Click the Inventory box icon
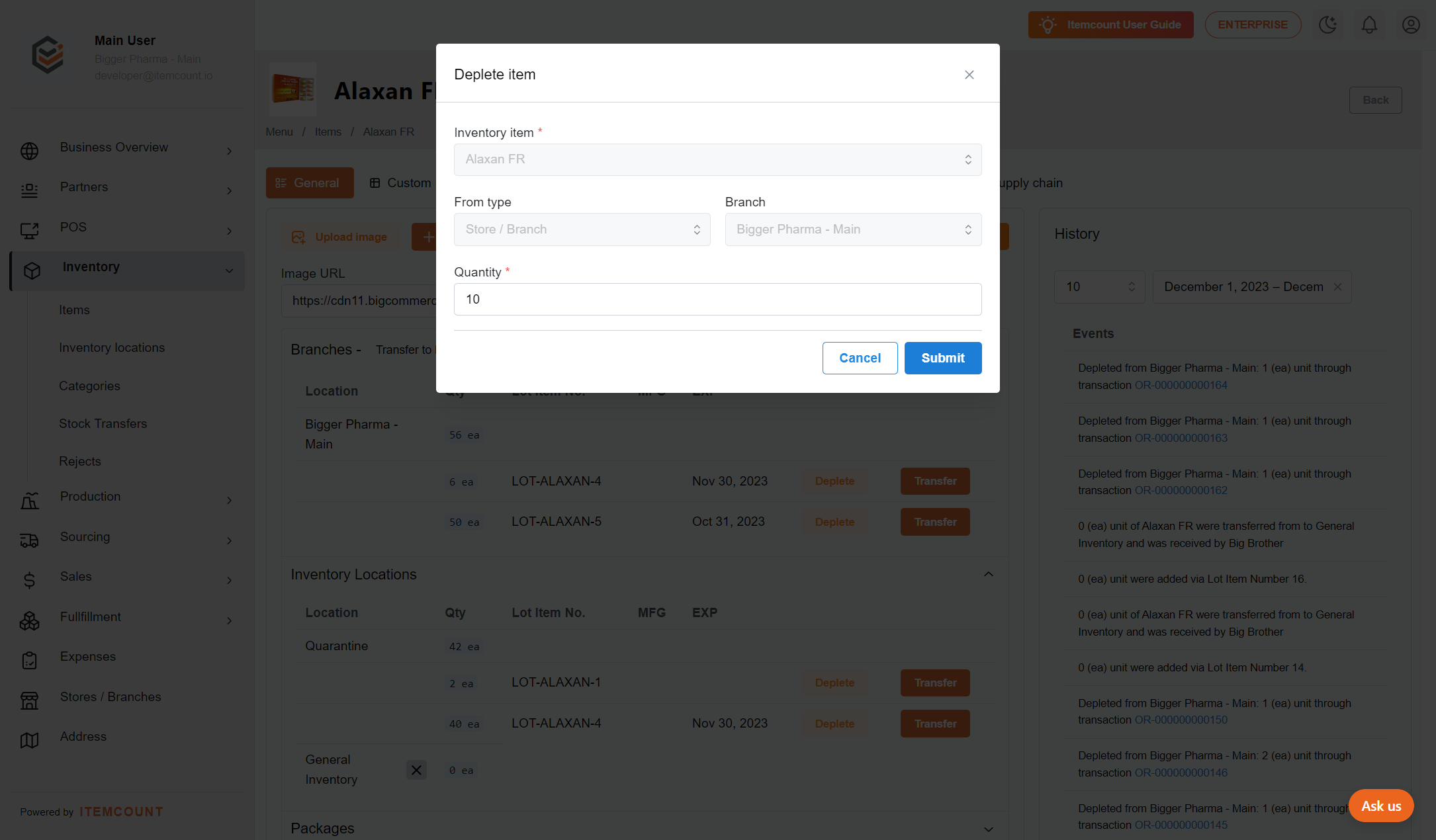This screenshot has width=1436, height=840. pyautogui.click(x=32, y=271)
